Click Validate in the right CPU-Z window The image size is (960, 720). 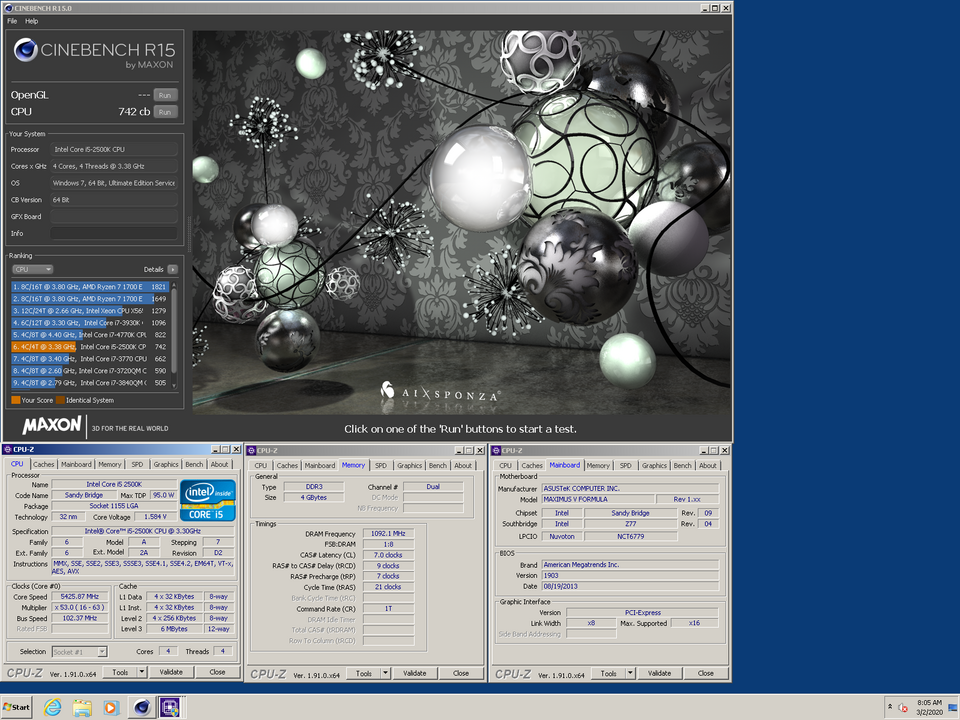click(659, 673)
